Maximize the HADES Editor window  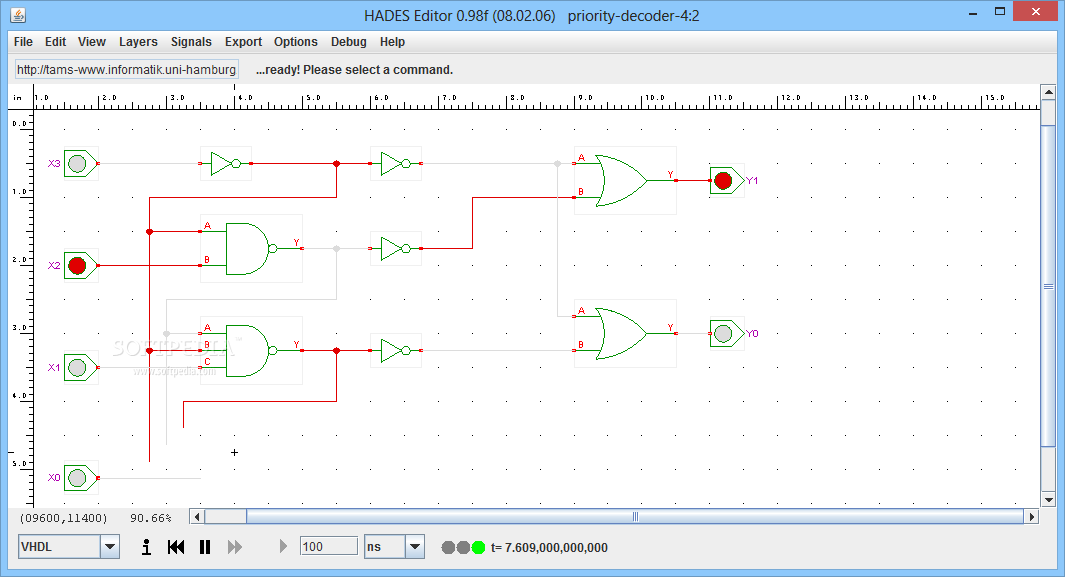click(x=1000, y=12)
